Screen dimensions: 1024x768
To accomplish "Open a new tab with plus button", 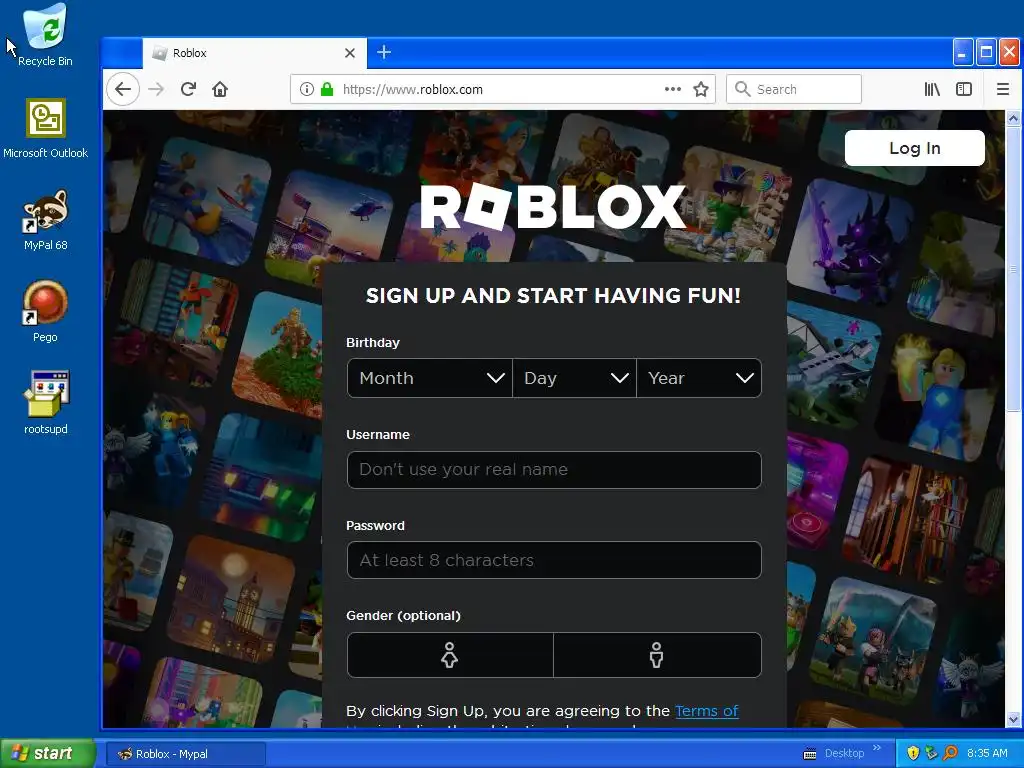I will [x=384, y=52].
